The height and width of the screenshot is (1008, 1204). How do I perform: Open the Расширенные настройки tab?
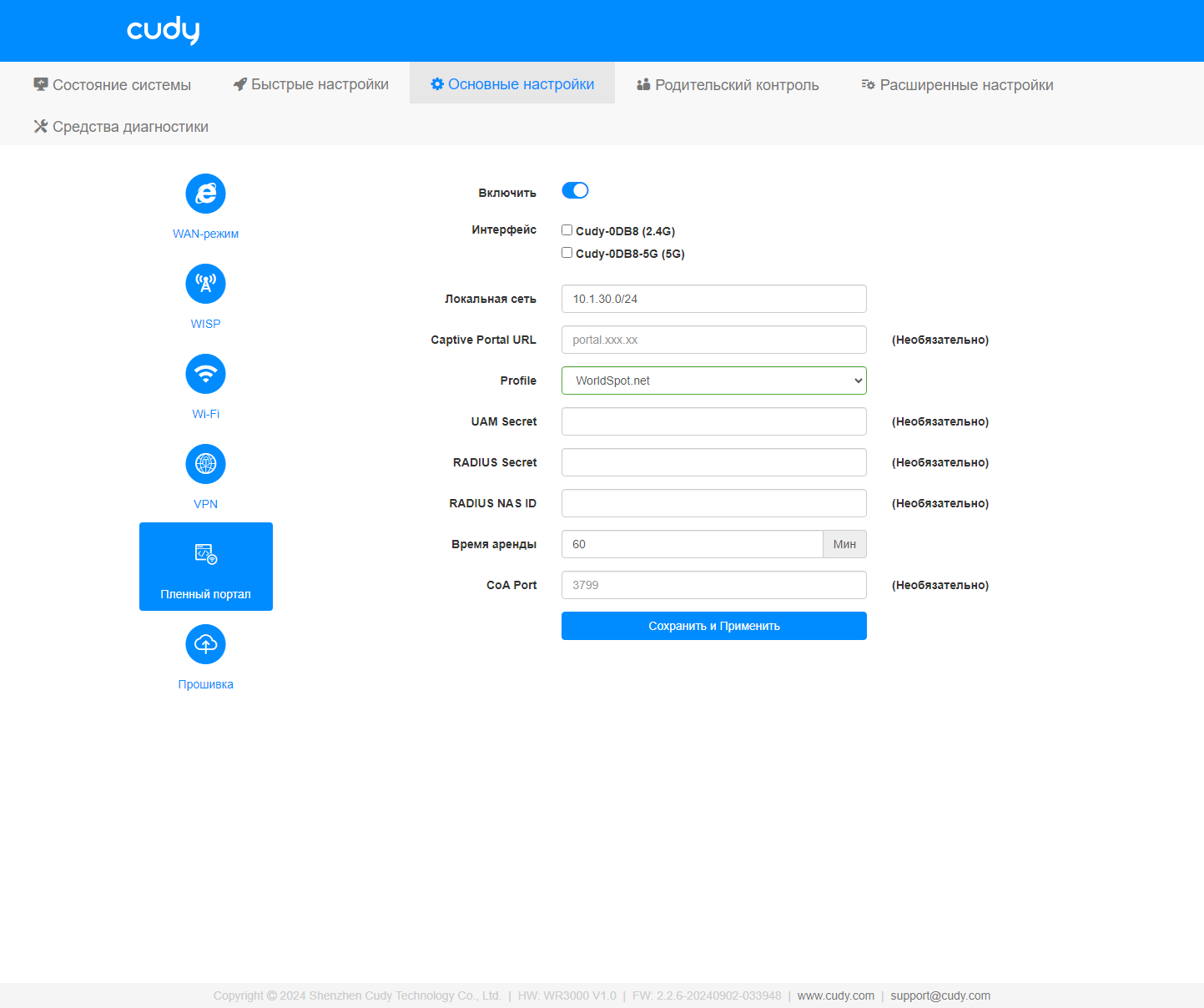957,84
